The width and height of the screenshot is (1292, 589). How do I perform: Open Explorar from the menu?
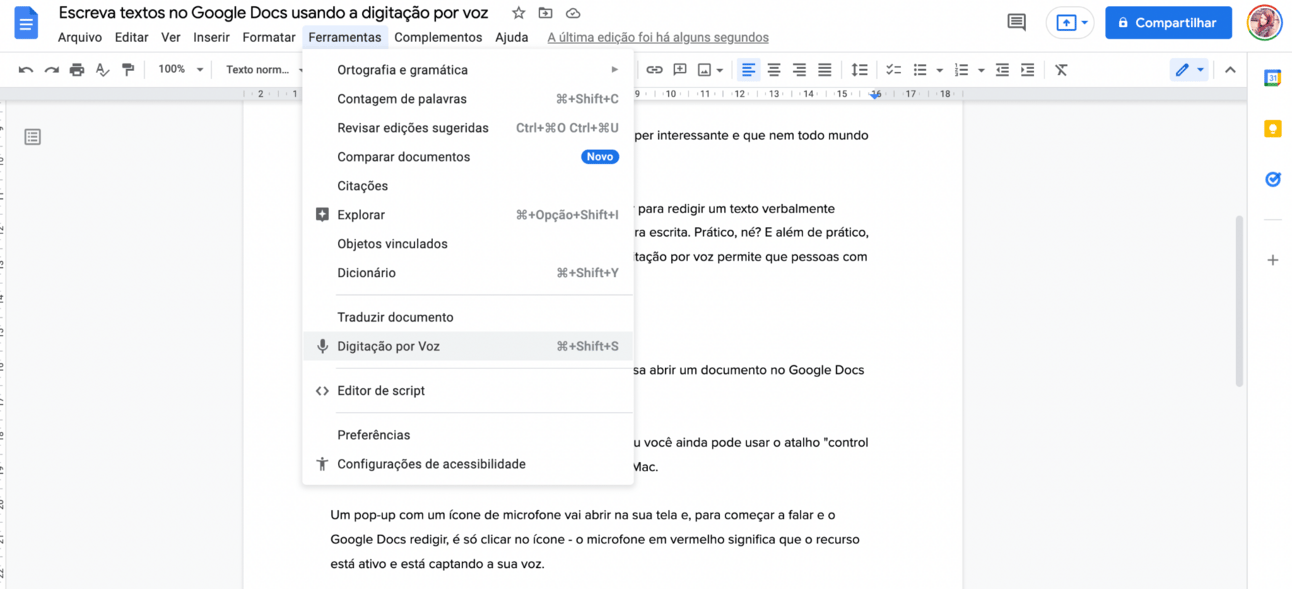[x=468, y=215]
